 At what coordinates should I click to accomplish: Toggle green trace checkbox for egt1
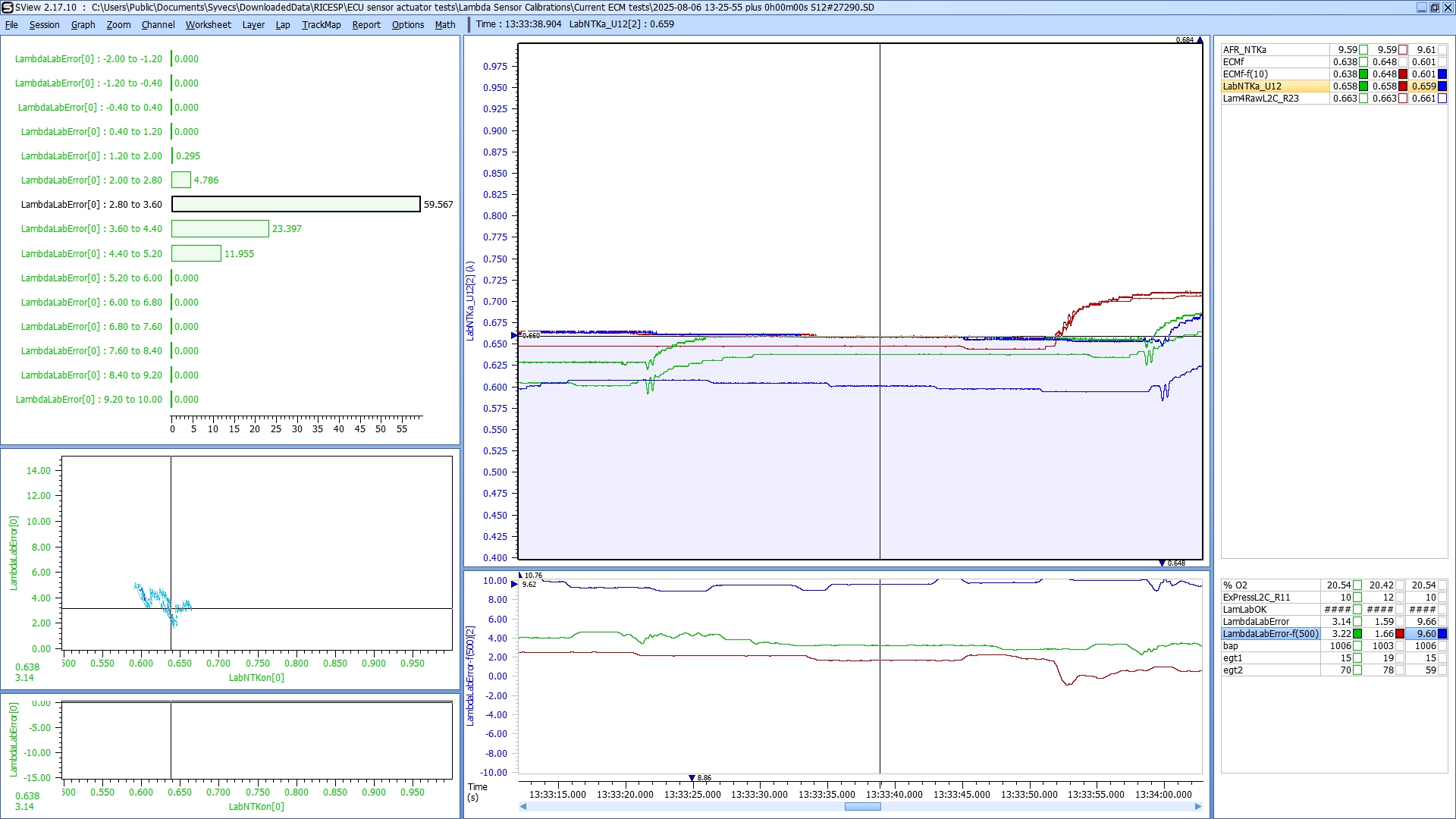(1357, 658)
